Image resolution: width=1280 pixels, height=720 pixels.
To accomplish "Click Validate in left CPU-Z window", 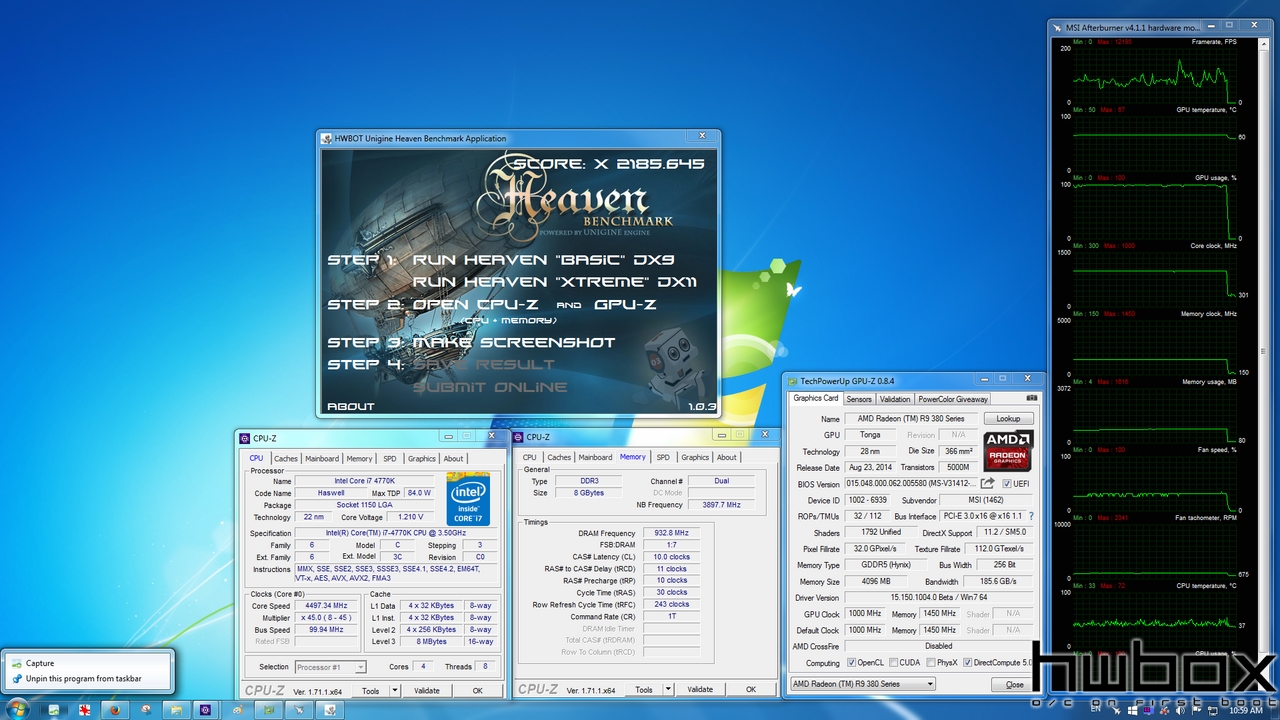I will click(x=427, y=690).
